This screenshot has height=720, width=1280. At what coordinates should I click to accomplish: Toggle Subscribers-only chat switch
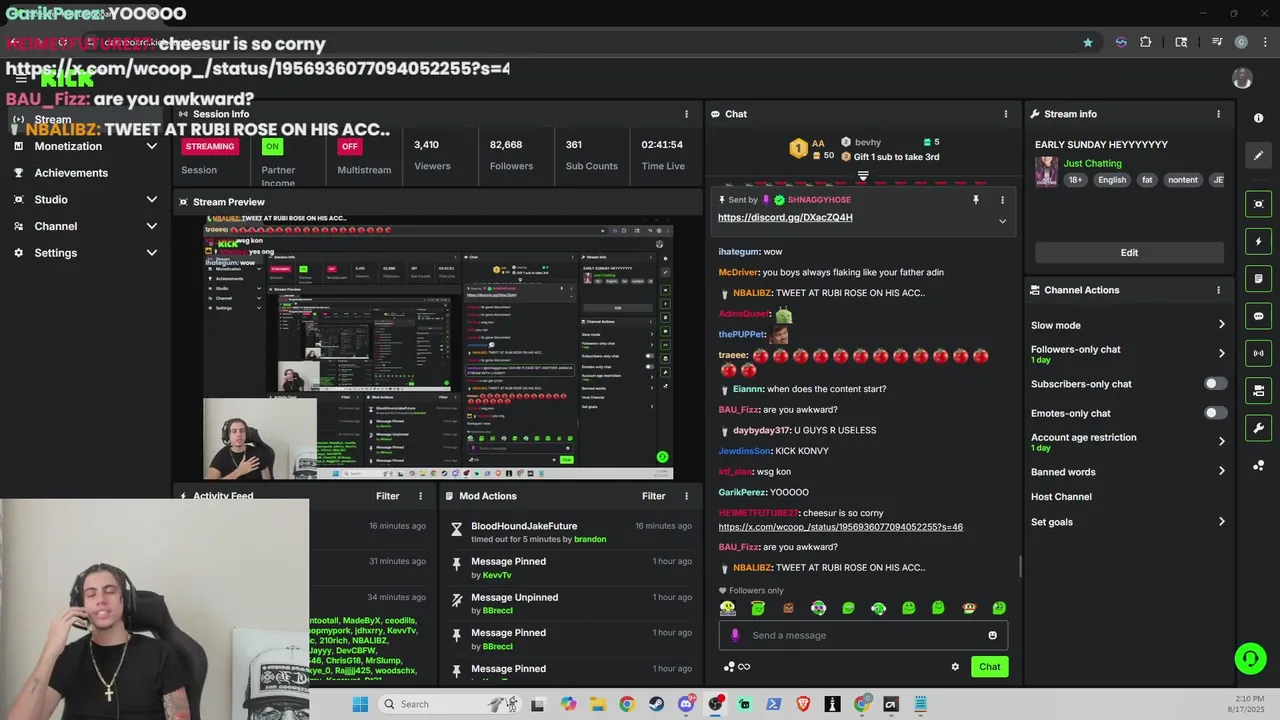[x=1215, y=384]
